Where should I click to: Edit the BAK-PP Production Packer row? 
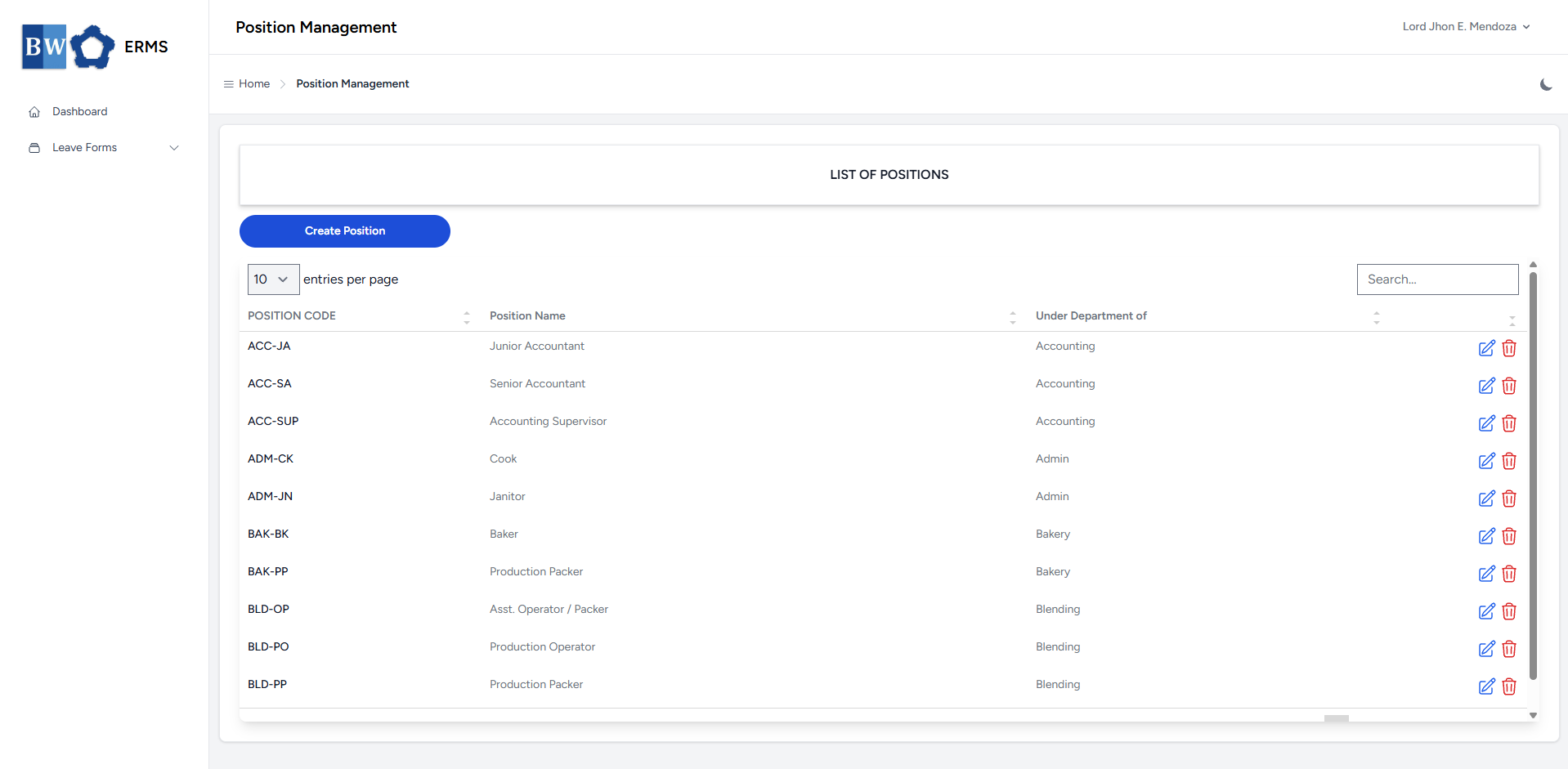[1486, 574]
